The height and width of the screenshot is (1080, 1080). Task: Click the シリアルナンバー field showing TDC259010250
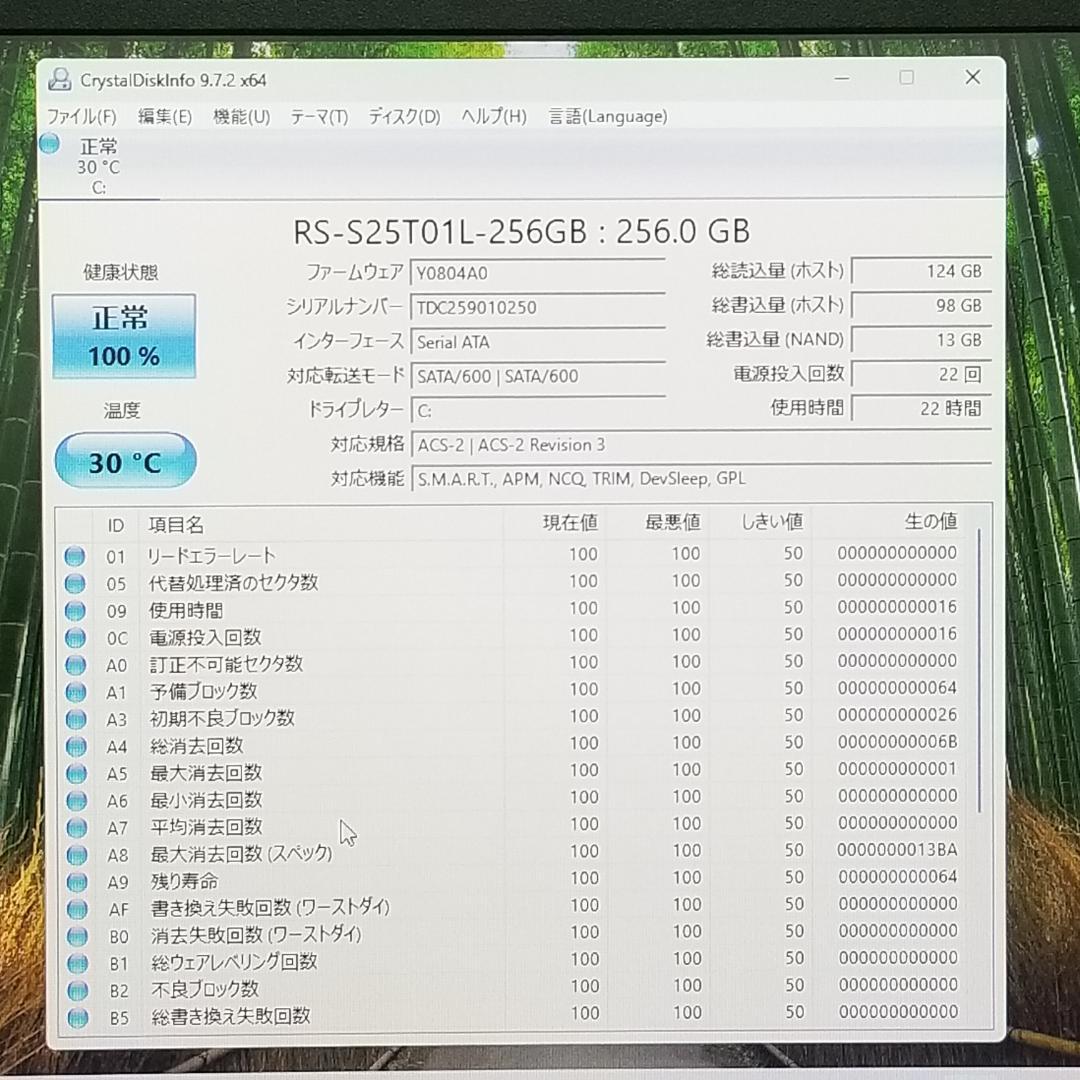(538, 307)
